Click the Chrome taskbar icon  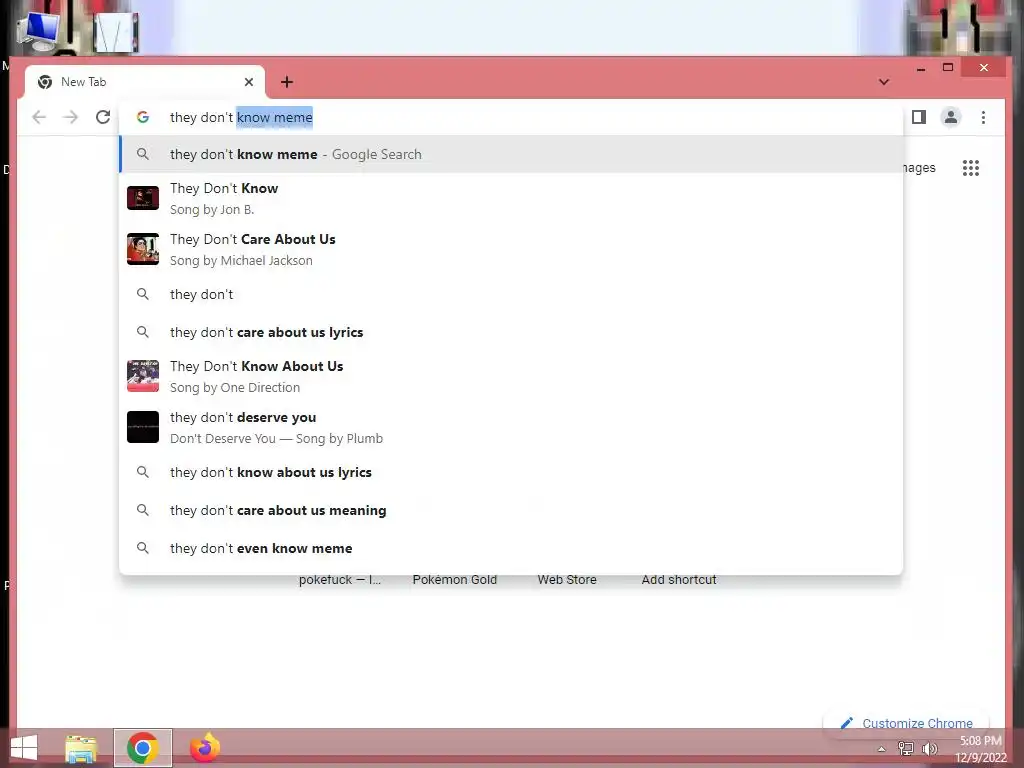point(143,748)
